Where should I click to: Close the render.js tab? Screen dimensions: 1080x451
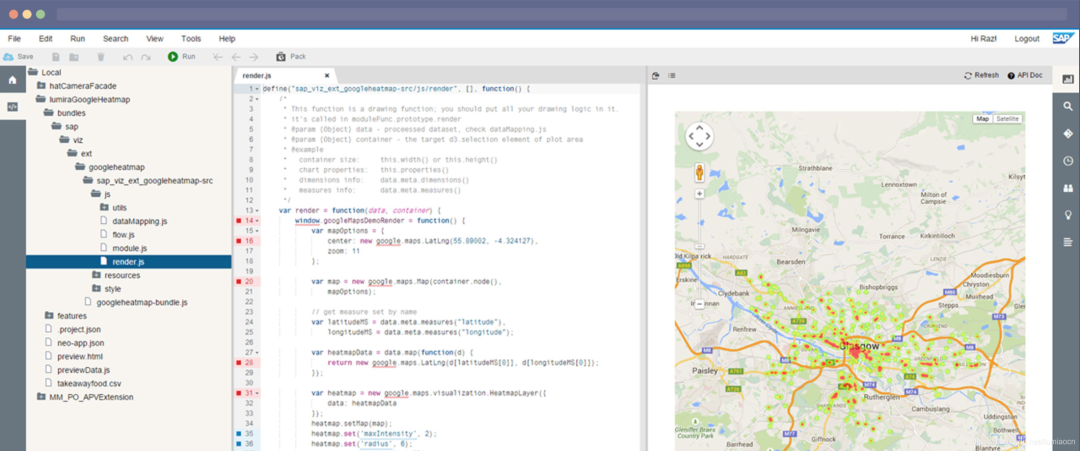[327, 76]
